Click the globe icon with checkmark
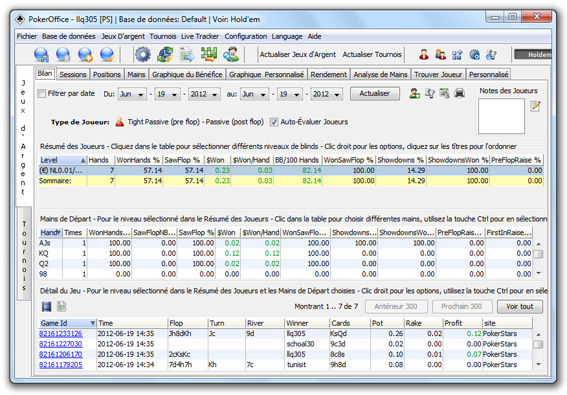Image resolution: width=567 pixels, height=395 pixels. (x=107, y=55)
